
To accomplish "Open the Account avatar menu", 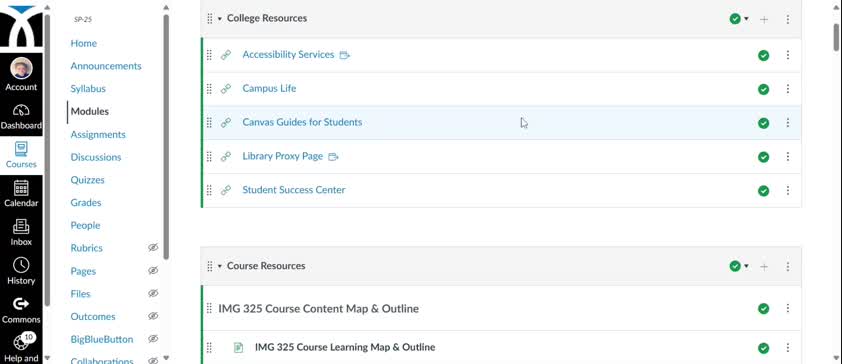I will [x=21, y=74].
